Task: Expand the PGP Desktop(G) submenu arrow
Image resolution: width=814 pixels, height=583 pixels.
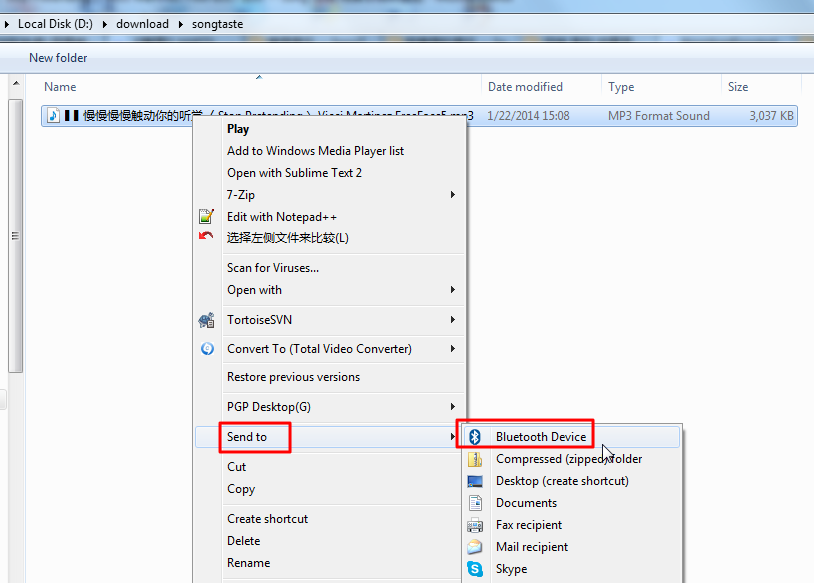Action: pos(453,407)
